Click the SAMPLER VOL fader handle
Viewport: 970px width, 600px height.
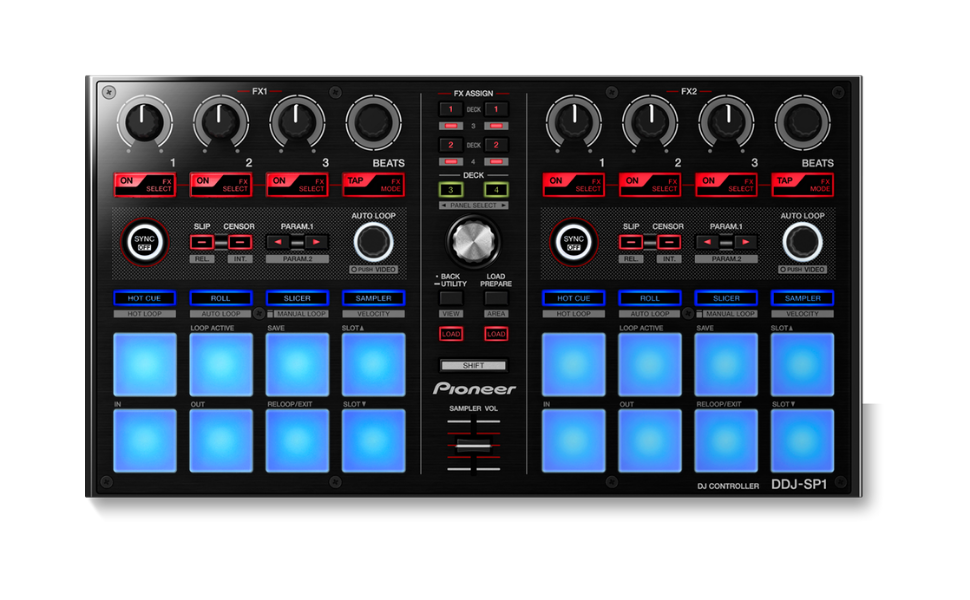tap(473, 445)
